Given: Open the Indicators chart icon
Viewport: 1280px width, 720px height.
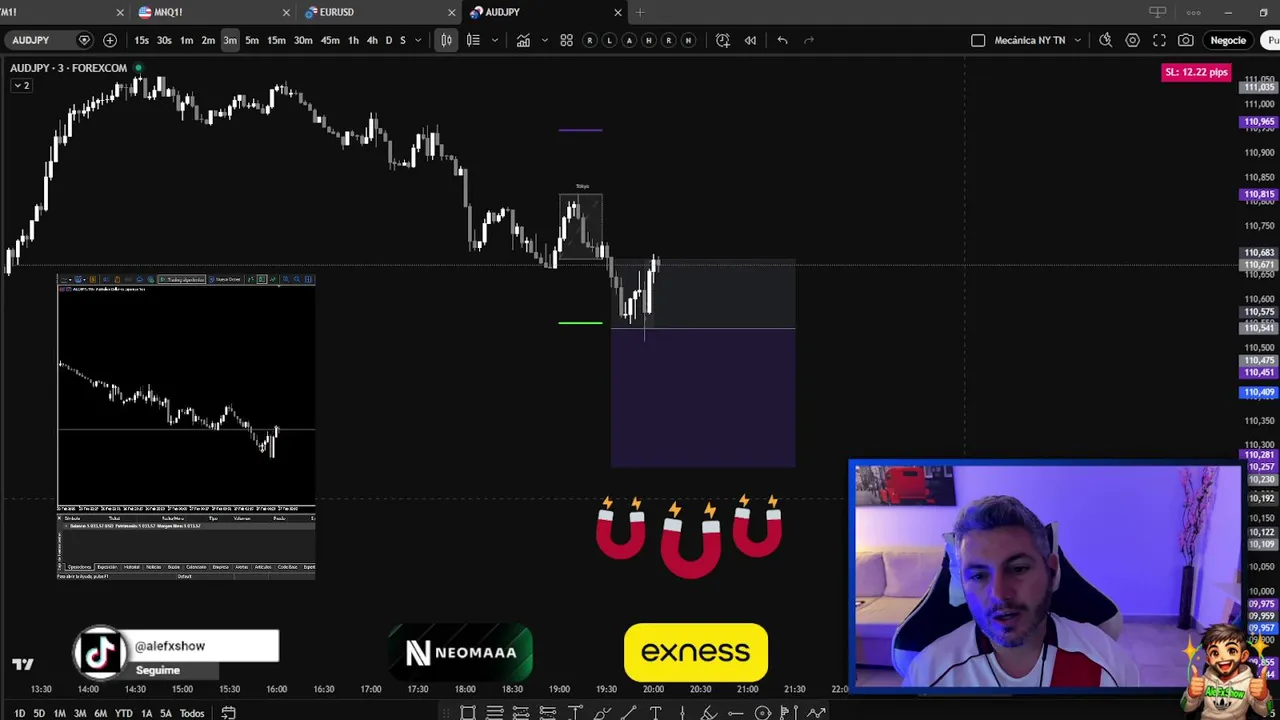Looking at the screenshot, I should point(523,40).
